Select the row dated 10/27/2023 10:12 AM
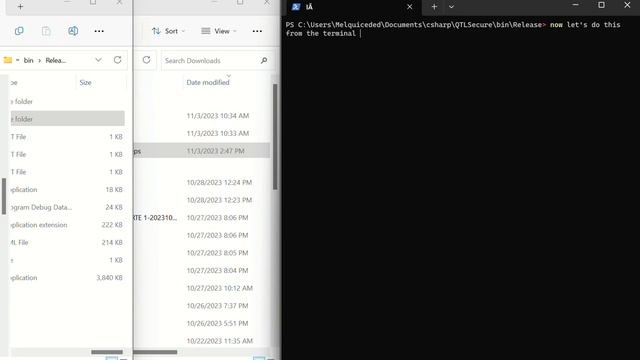The image size is (640, 360). 202,288
